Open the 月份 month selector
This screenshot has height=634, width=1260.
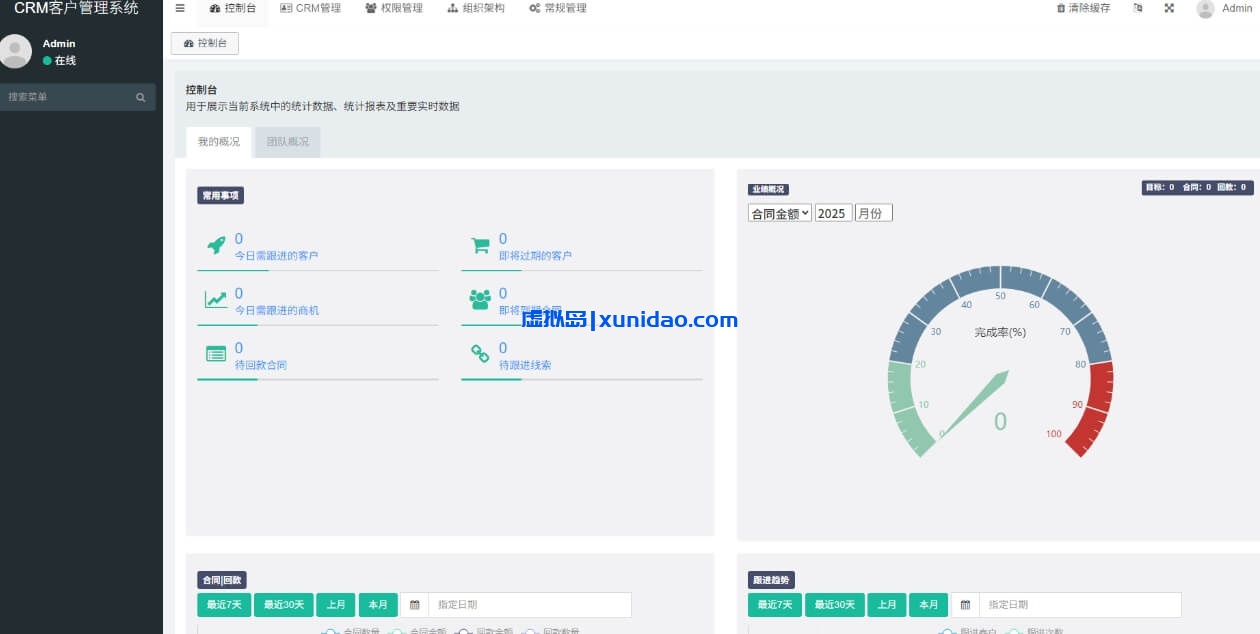873,212
